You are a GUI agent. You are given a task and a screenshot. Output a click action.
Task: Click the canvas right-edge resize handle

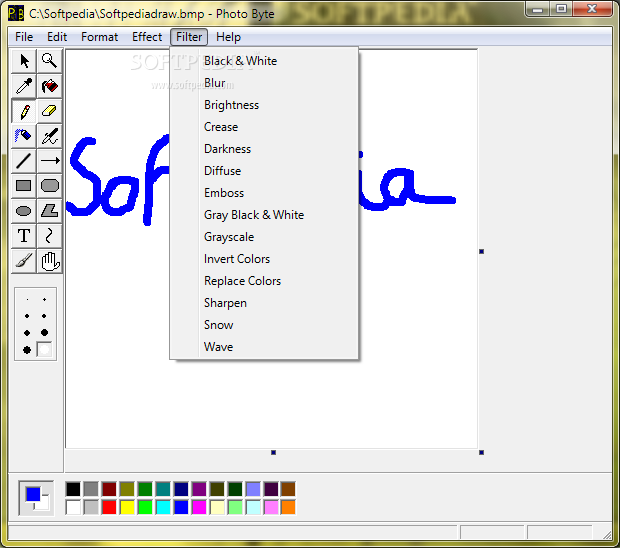click(481, 251)
